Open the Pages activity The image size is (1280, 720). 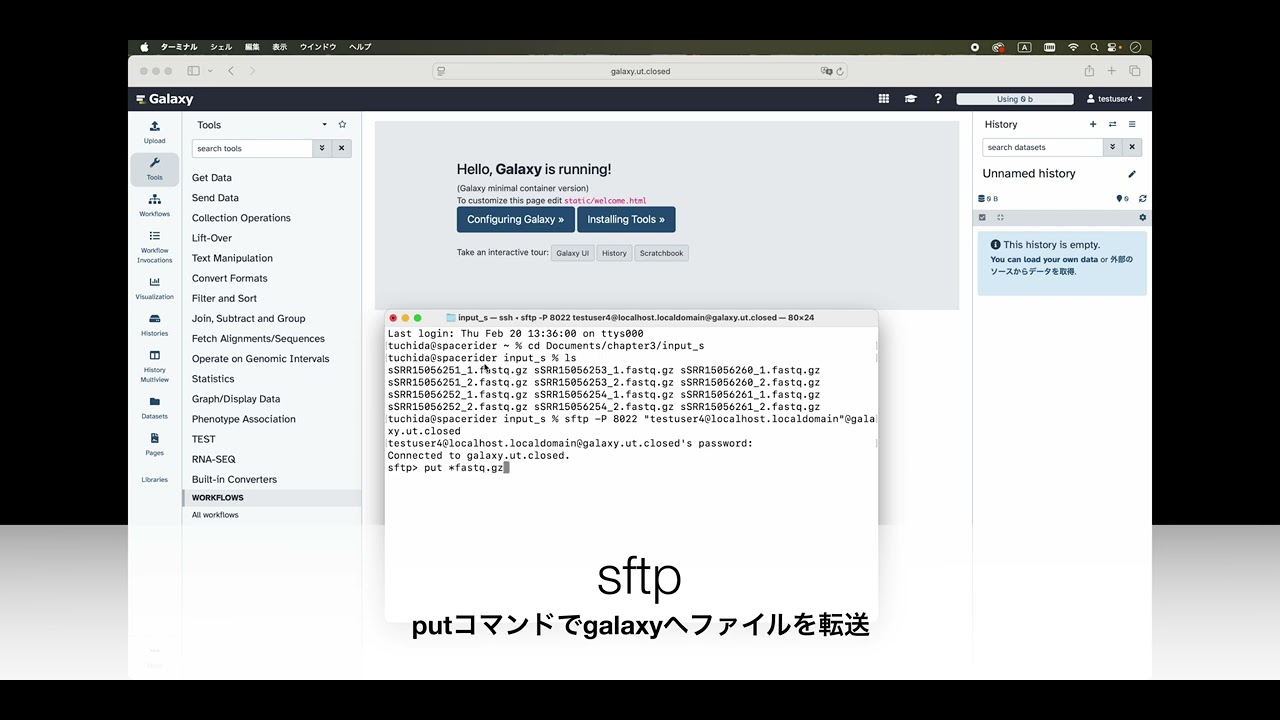(154, 444)
